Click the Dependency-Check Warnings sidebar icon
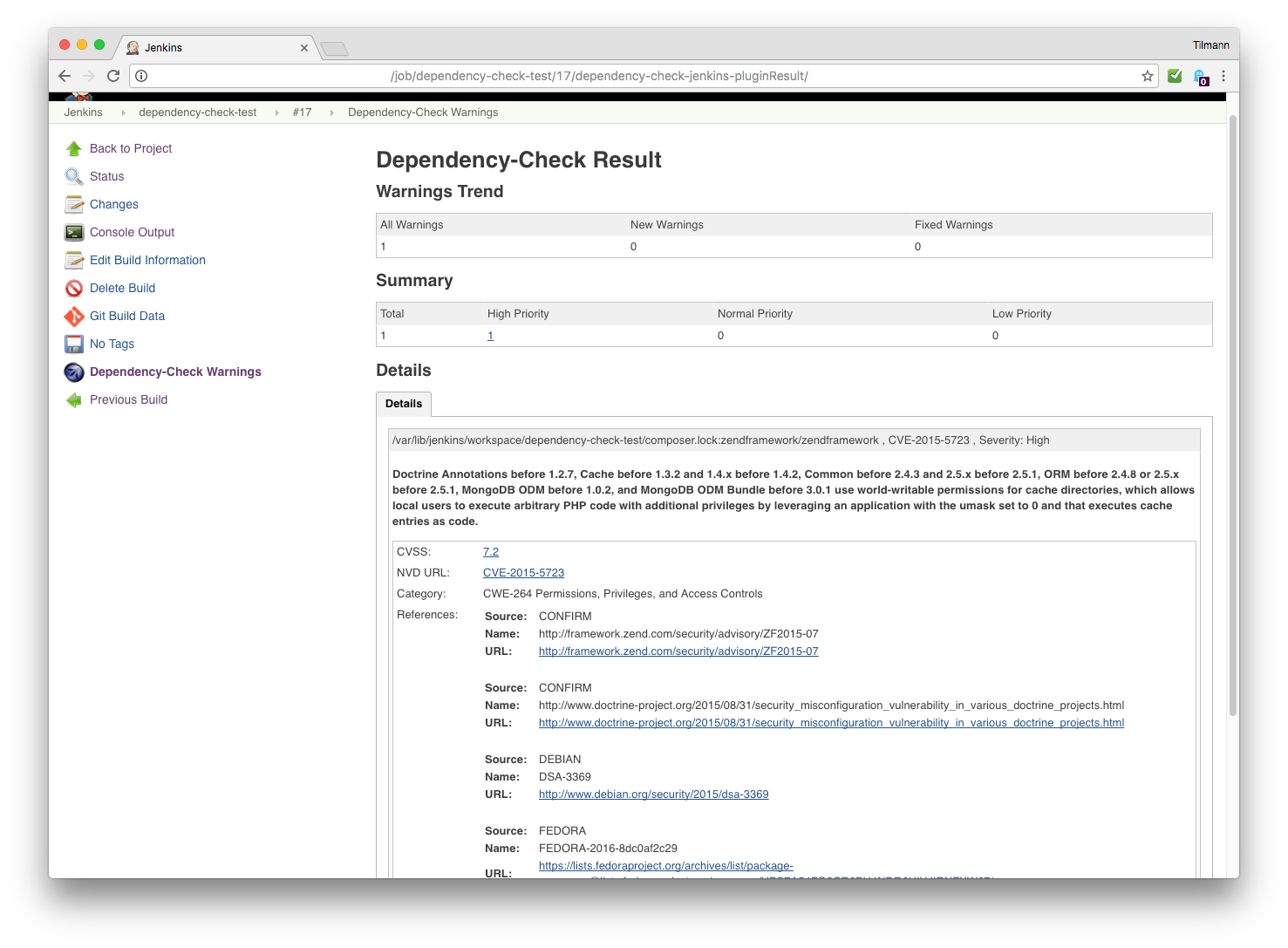Screen dimensions: 1288x948 74,372
